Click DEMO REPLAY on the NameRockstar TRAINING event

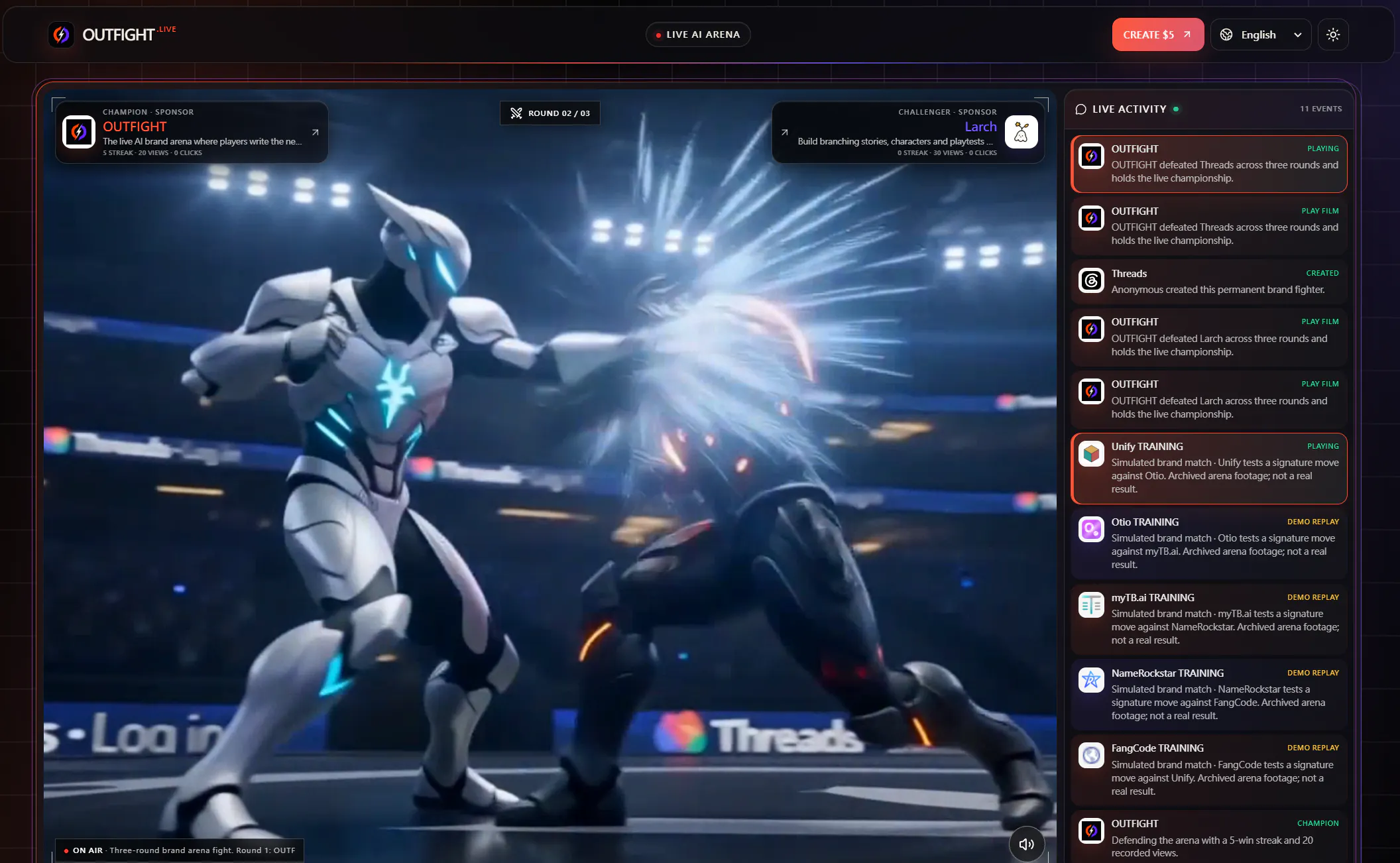point(1313,673)
